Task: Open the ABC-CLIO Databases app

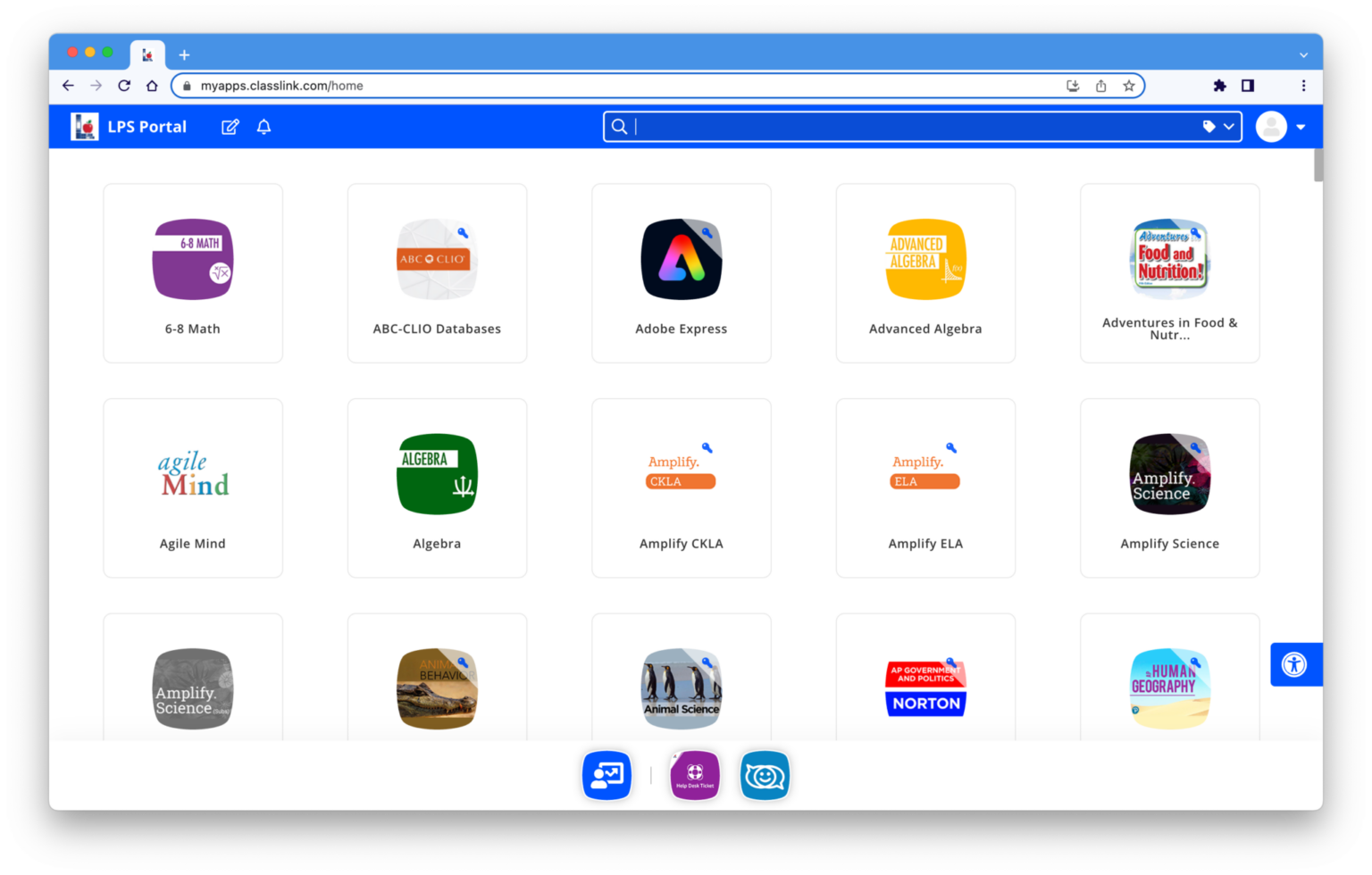Action: [x=437, y=273]
